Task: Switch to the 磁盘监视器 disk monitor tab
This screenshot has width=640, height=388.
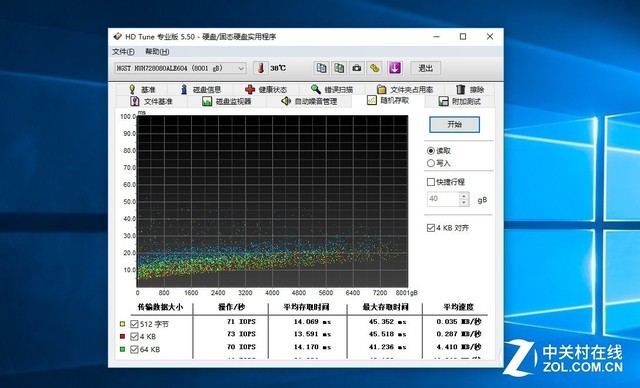Action: [x=227, y=102]
